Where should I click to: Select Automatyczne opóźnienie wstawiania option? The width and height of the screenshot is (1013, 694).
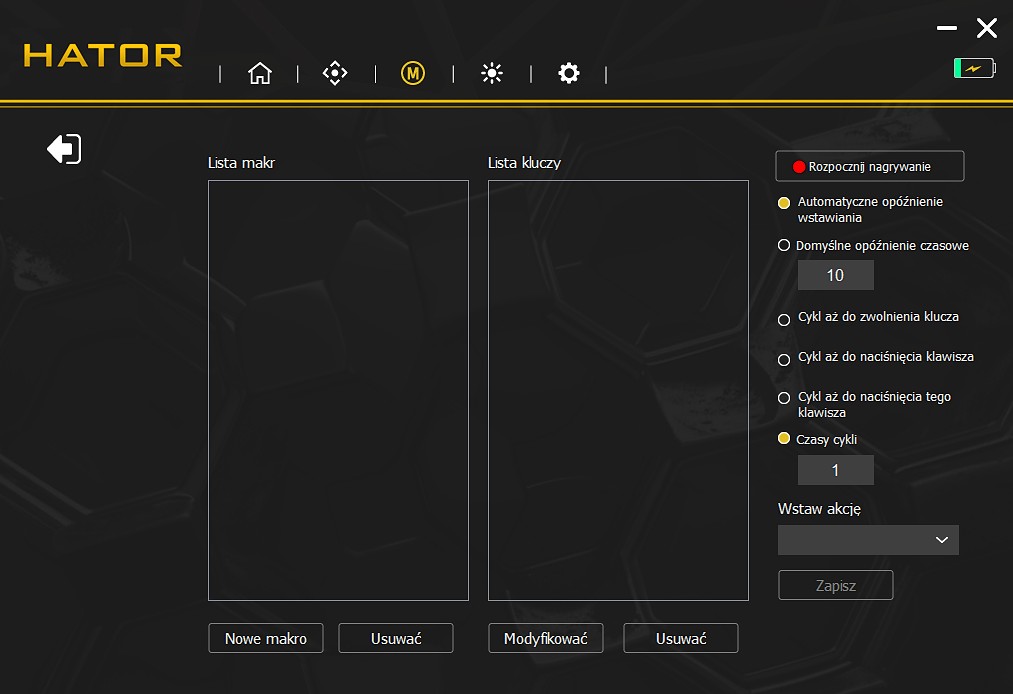pyautogui.click(x=783, y=203)
